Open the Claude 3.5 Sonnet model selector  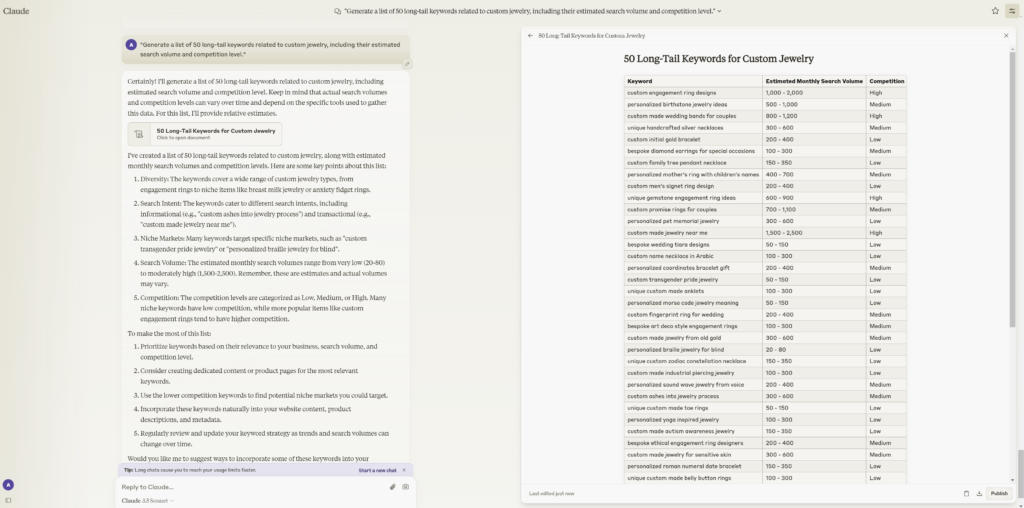[x=148, y=501]
